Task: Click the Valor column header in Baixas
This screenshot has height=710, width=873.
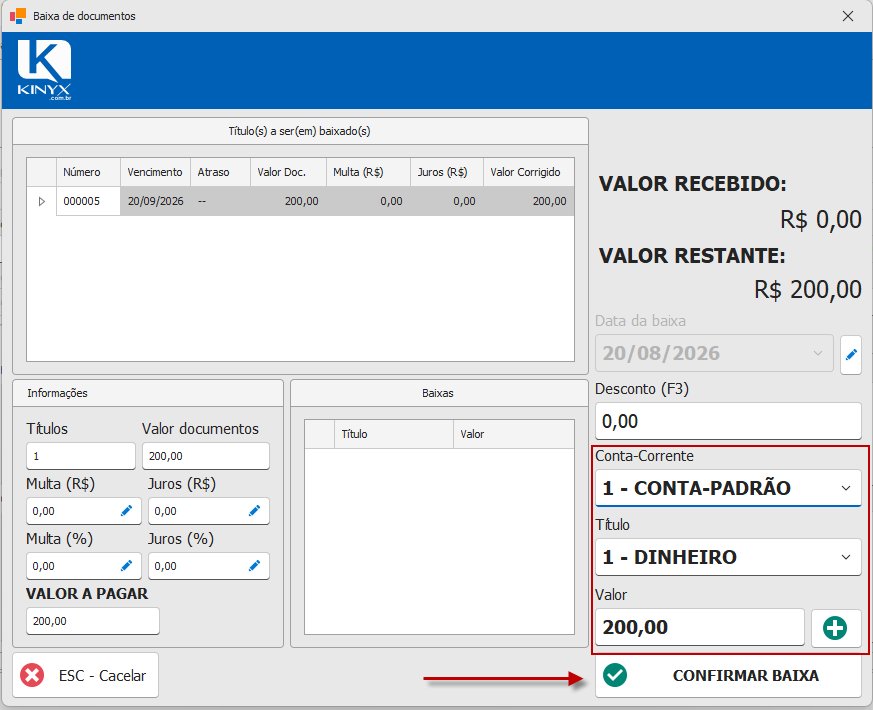Action: (x=514, y=434)
